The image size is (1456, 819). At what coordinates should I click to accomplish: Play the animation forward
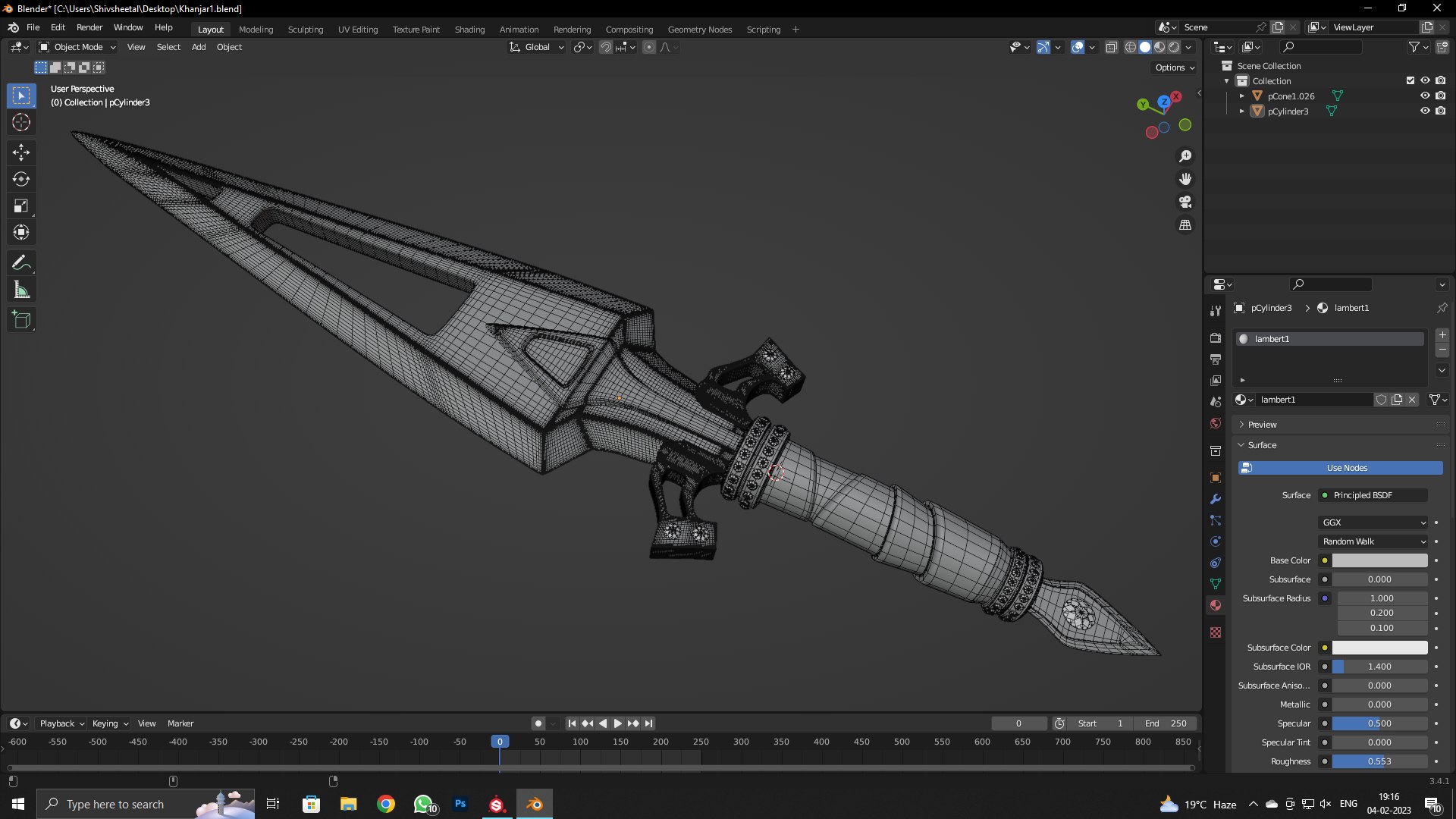[x=618, y=723]
